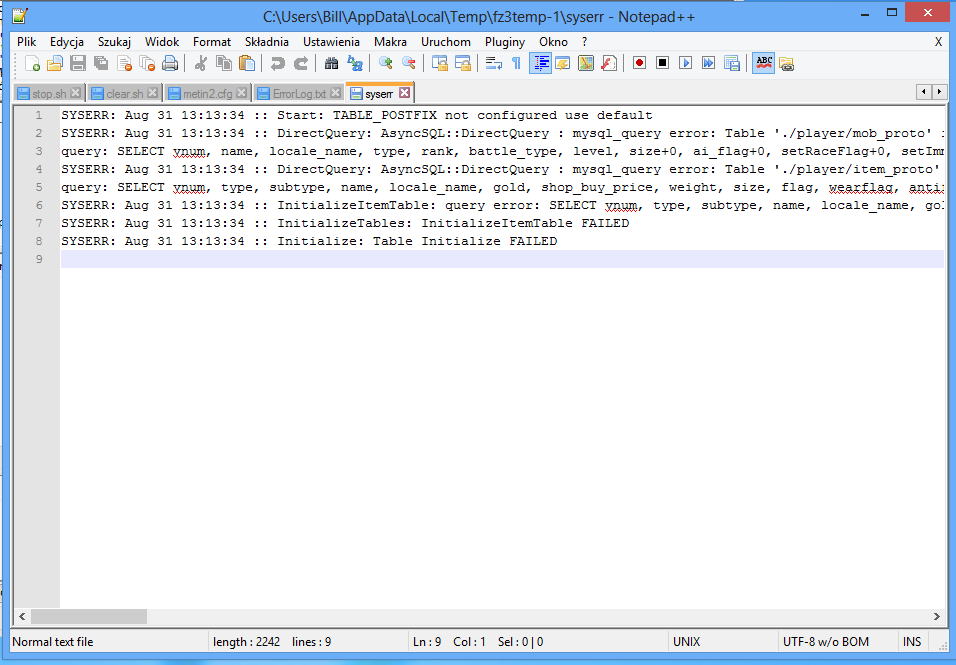The height and width of the screenshot is (665, 956).
Task: Create a new document with toolbar icon
Action: click(32, 63)
